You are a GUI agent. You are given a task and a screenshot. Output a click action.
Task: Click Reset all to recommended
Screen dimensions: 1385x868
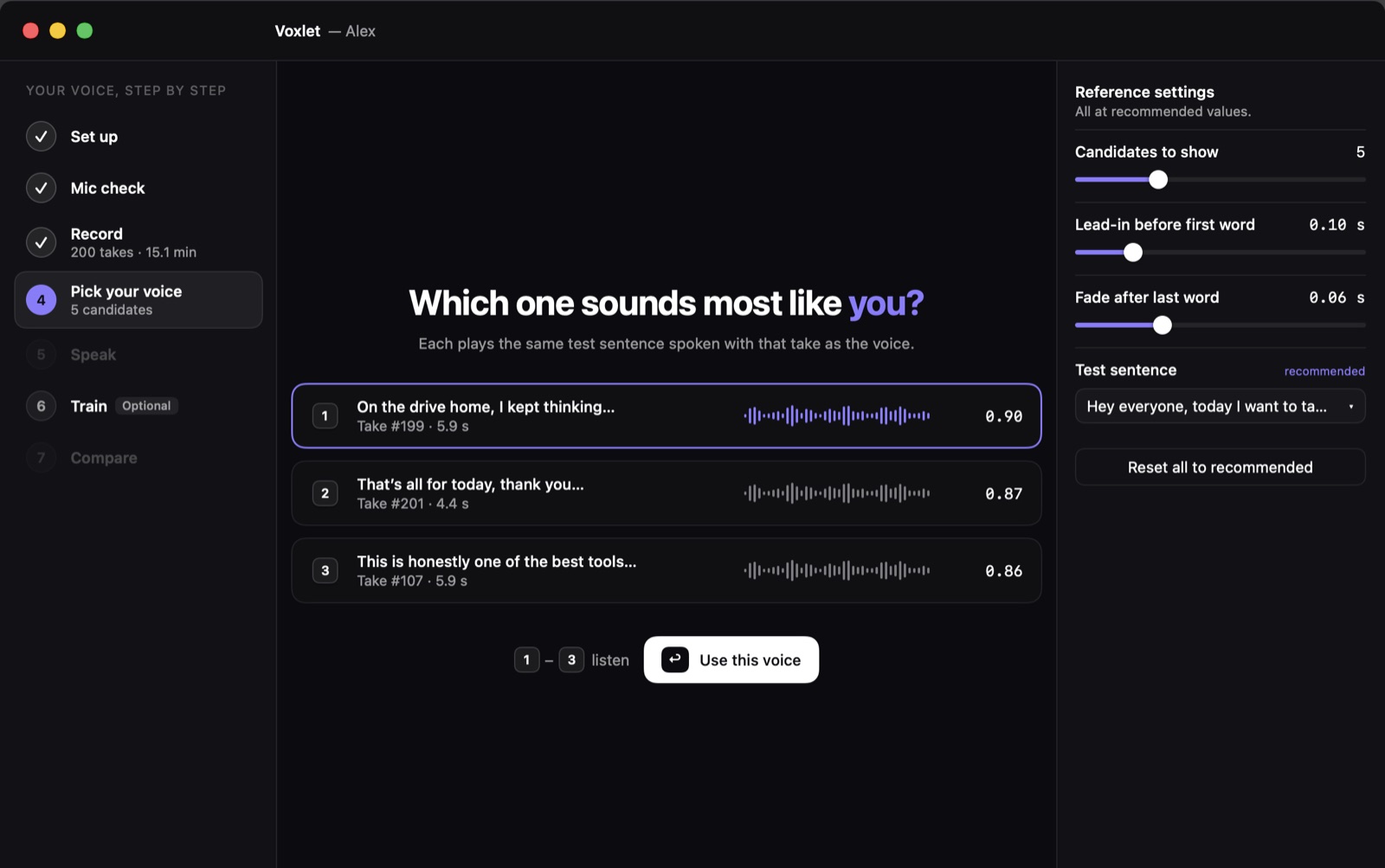1220,467
